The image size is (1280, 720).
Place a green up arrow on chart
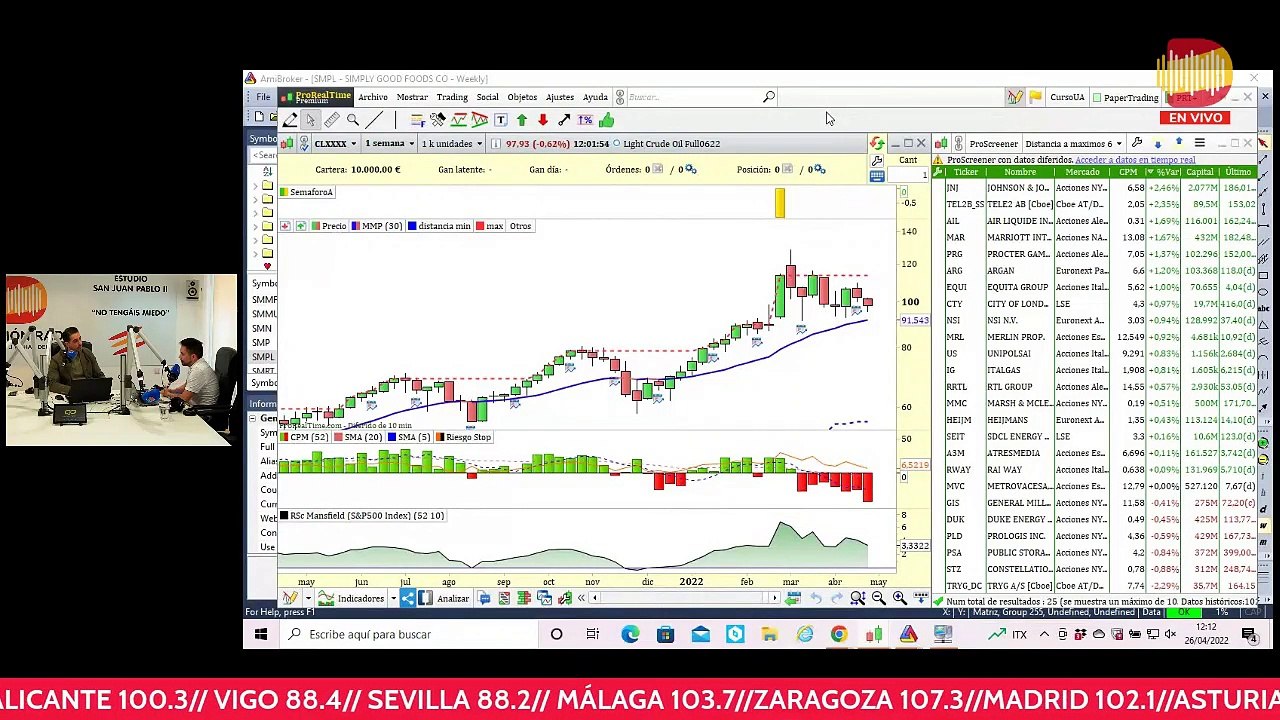click(x=521, y=120)
